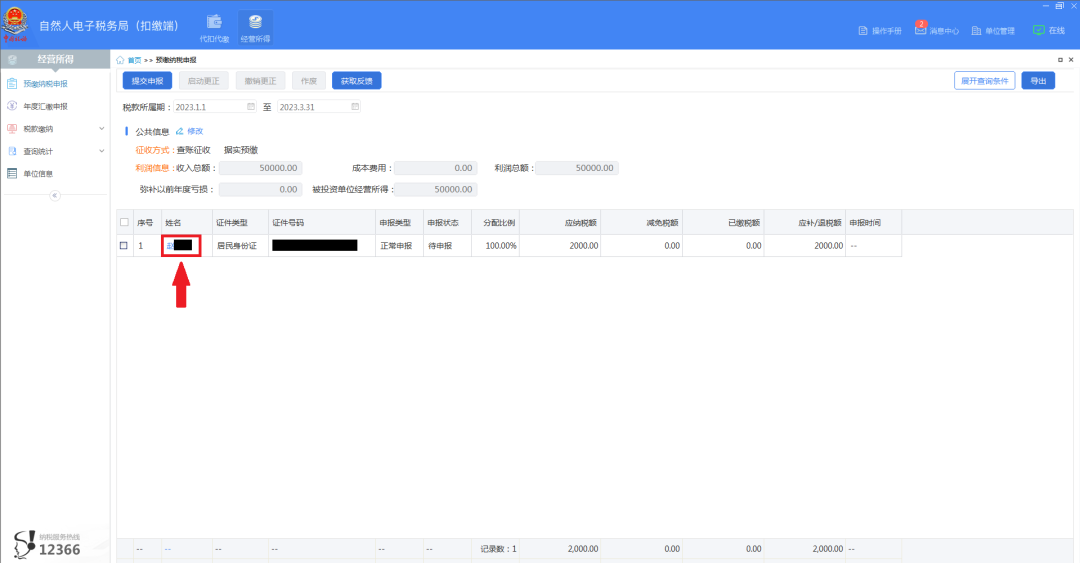Click the 序号 column header
Screen dimensions: 1080x563
[145, 223]
